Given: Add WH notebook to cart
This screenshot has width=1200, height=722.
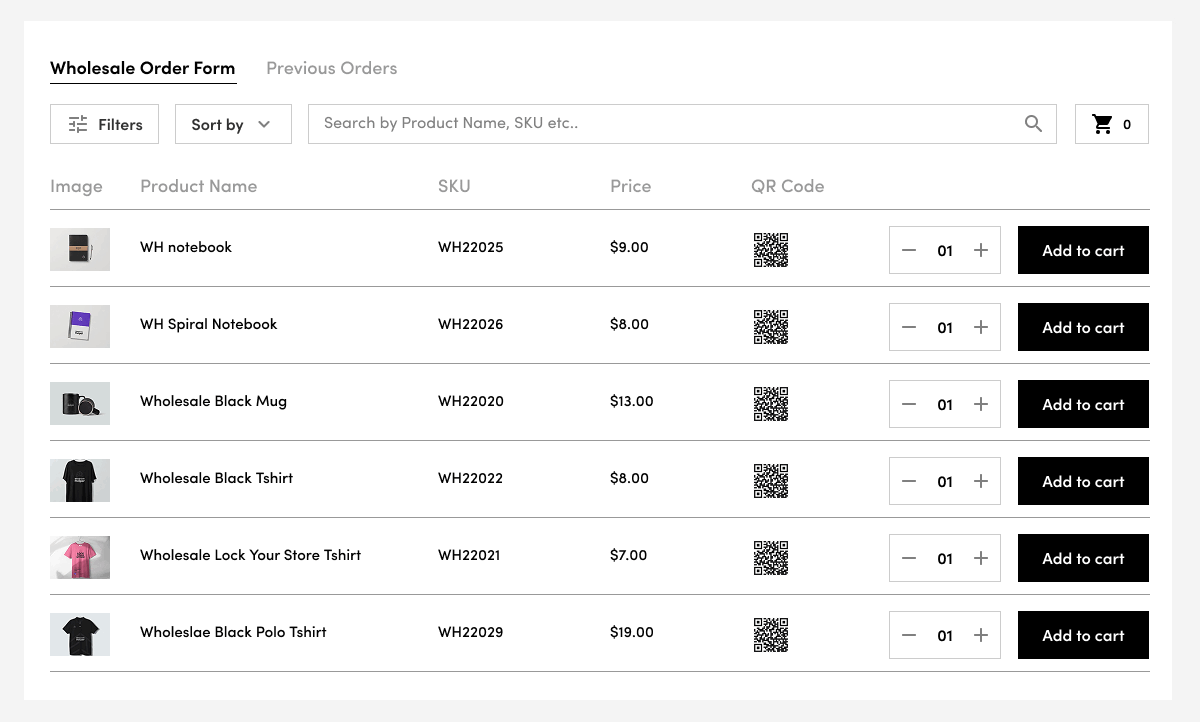Looking at the screenshot, I should [1083, 250].
